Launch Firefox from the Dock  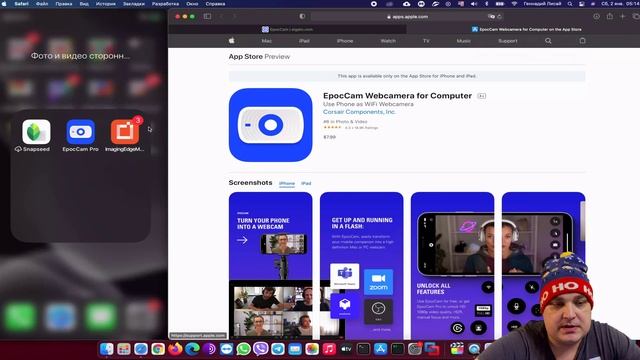pyautogui.click(x=175, y=349)
